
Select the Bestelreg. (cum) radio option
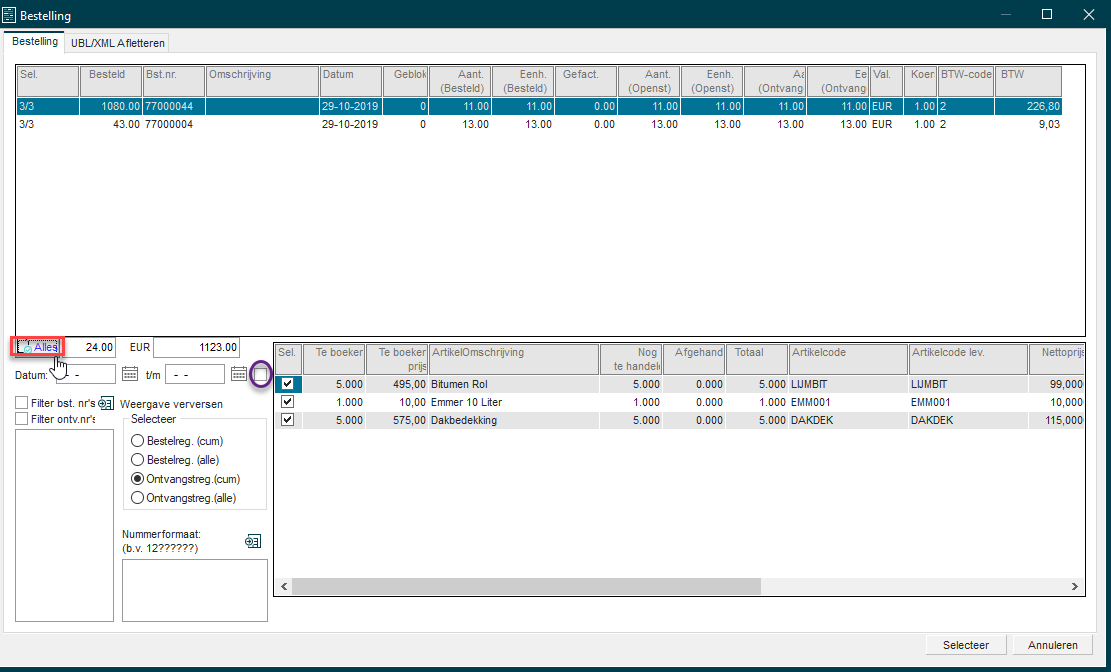[x=138, y=441]
